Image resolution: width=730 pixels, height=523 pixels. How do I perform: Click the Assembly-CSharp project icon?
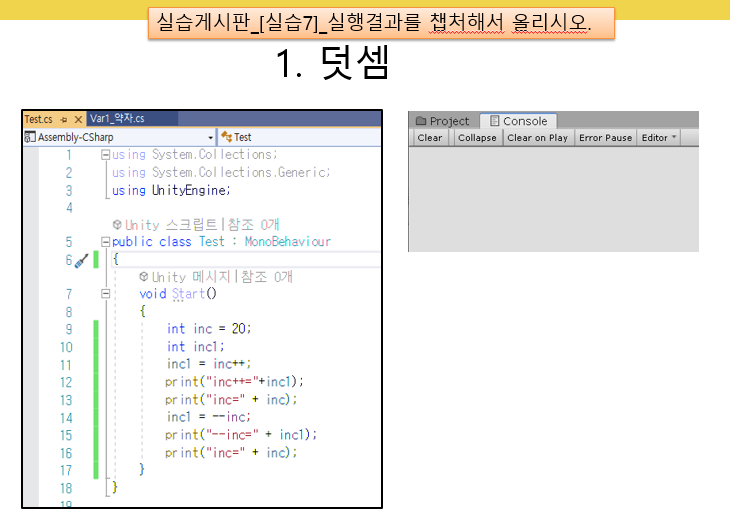(x=30, y=137)
